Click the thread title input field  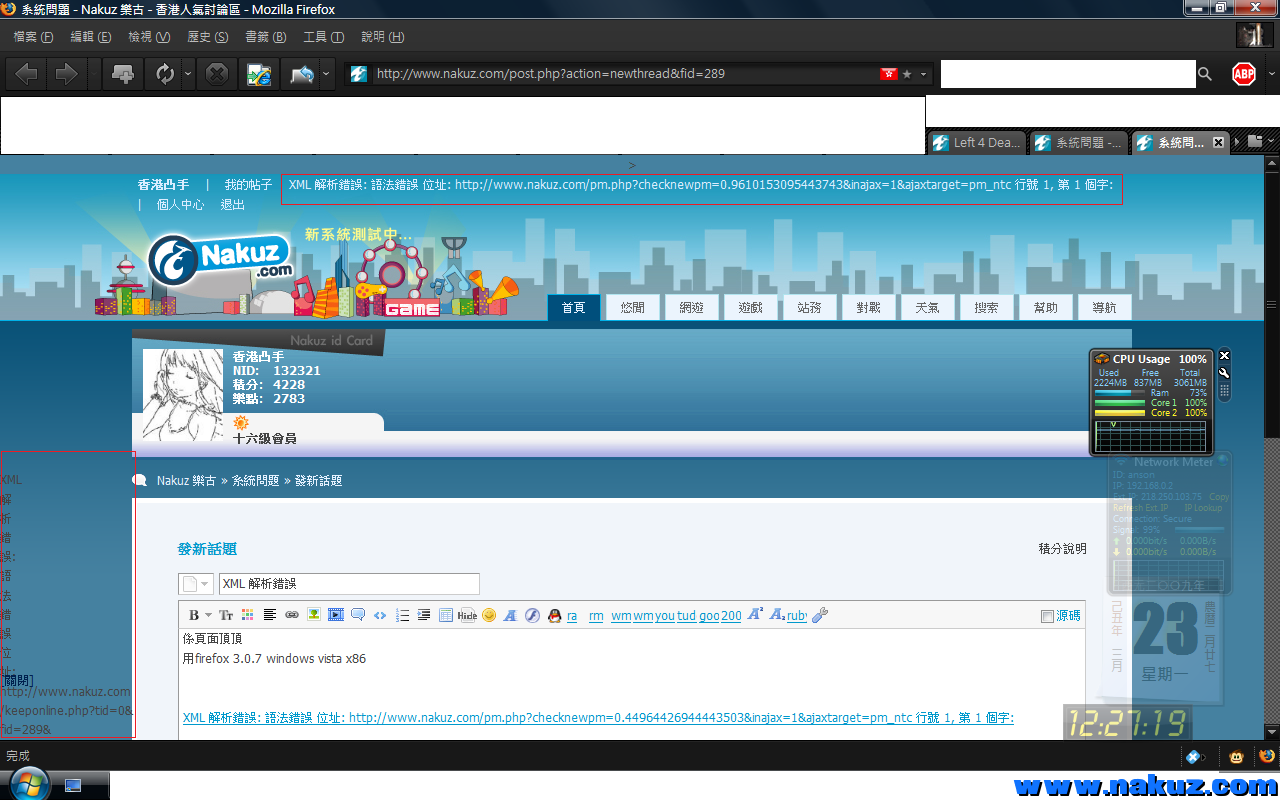349,584
